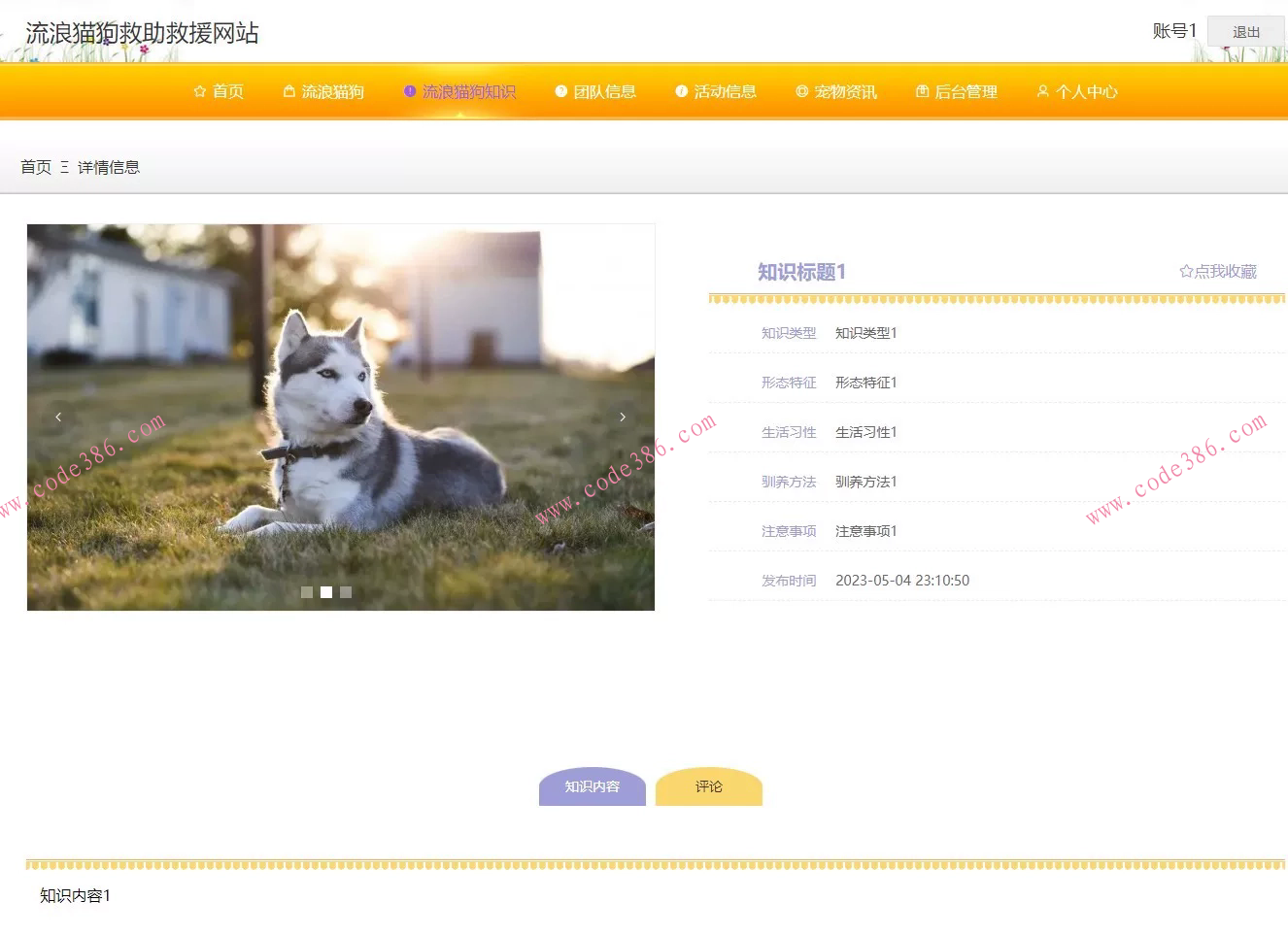Click the husky dog carousel image

point(341,417)
